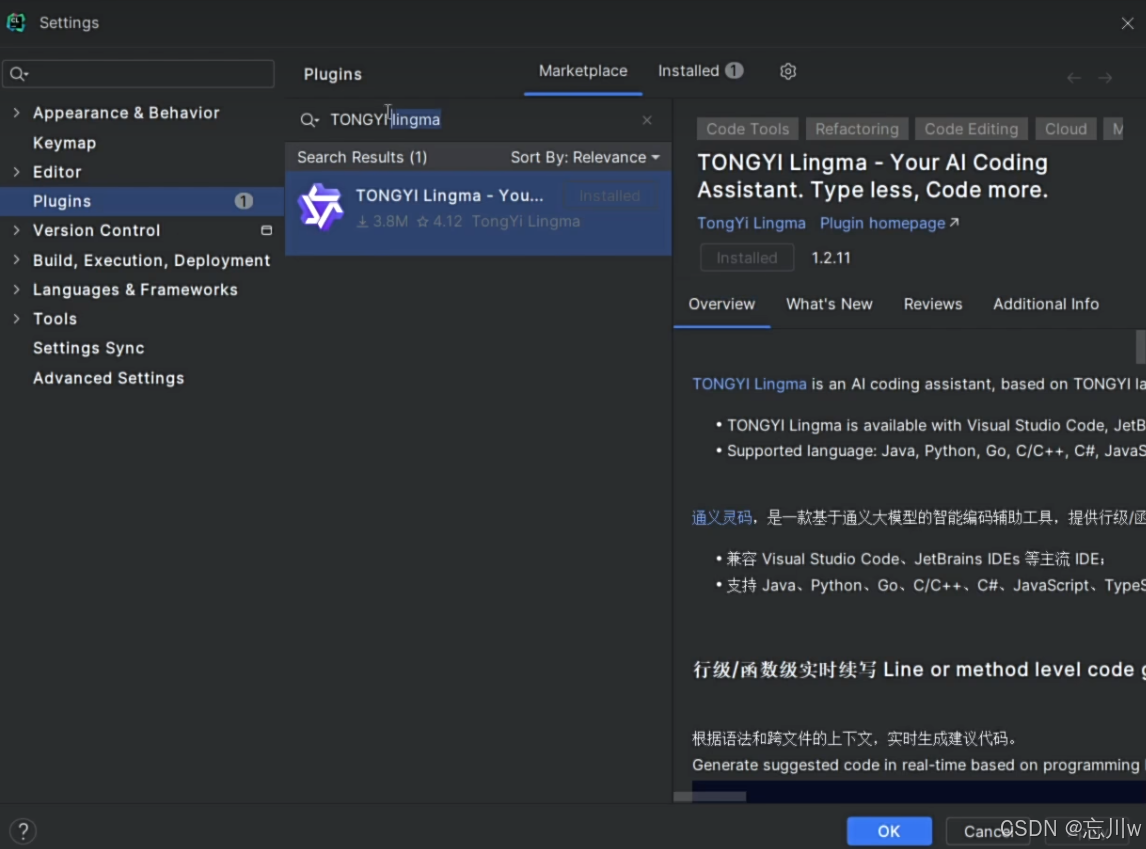Open the Plugin homepage link

point(889,224)
